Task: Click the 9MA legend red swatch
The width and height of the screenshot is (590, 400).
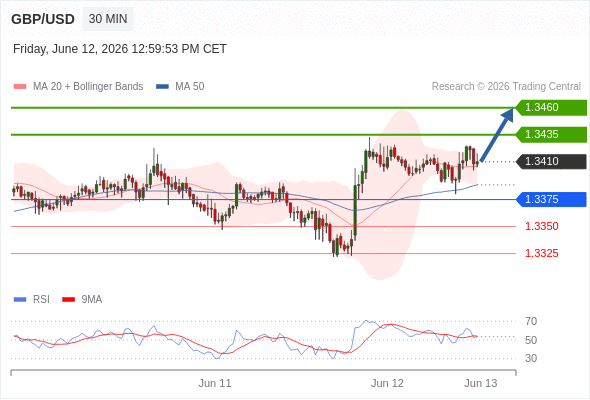Action: click(x=68, y=300)
